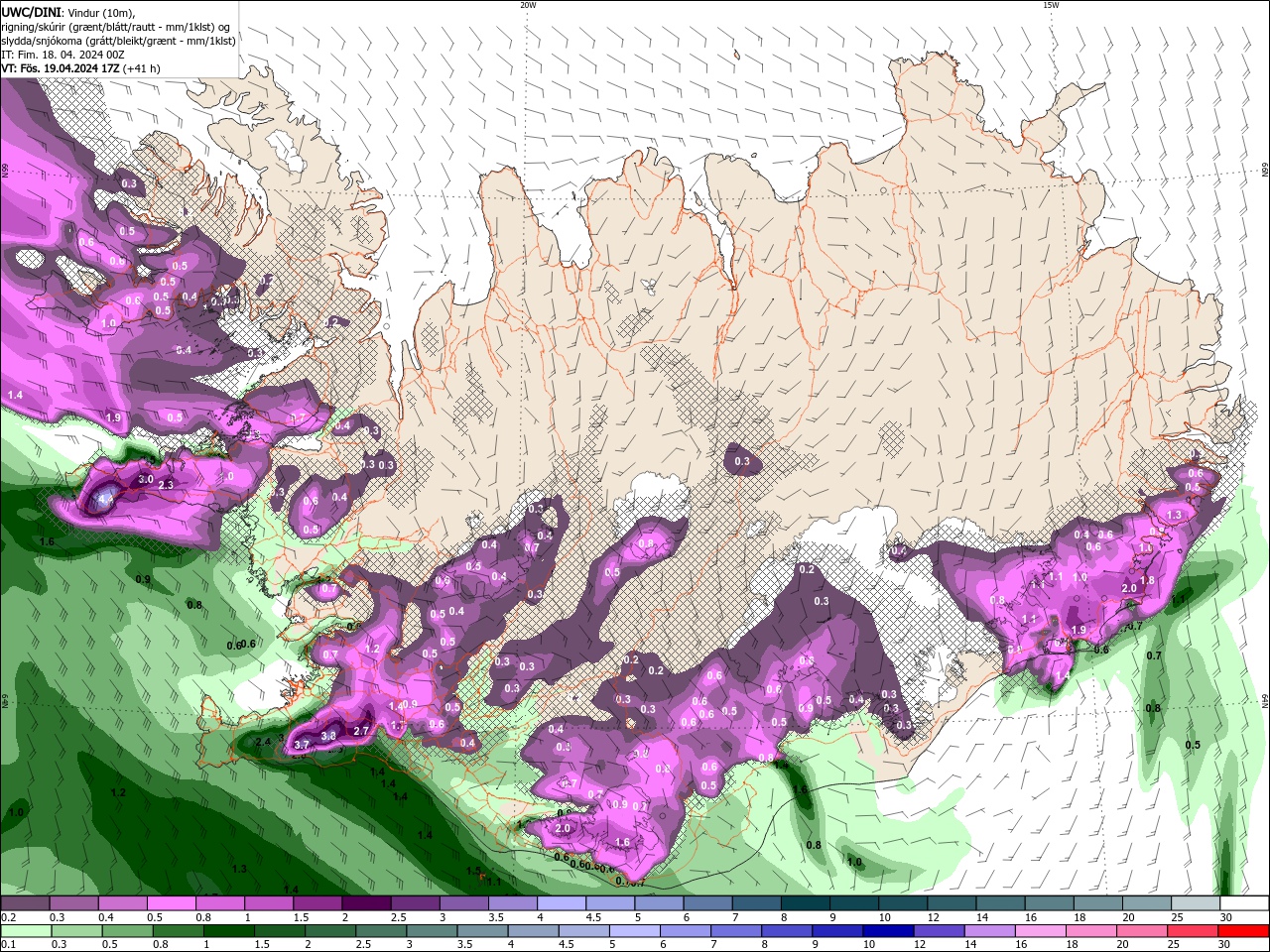Click the rain scale swatch starting at 8
The image size is (1270, 952).
coord(787,931)
